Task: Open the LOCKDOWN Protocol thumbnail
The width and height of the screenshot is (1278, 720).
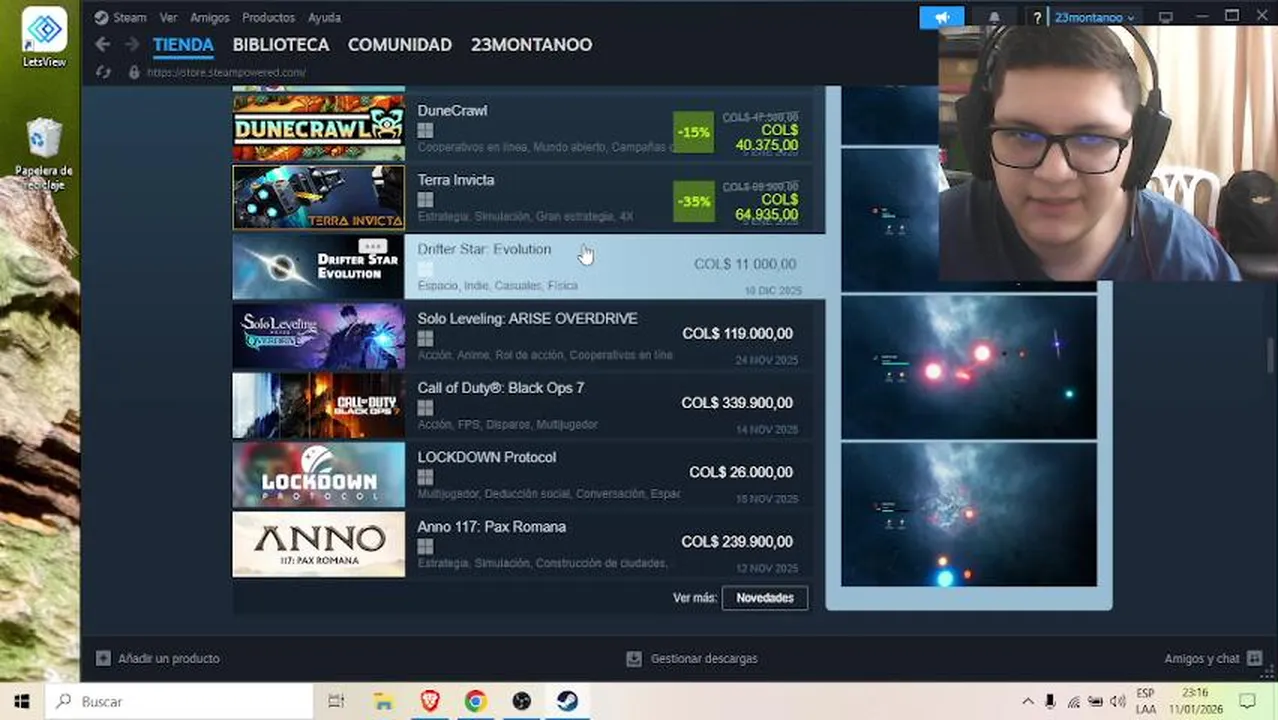Action: 318,475
